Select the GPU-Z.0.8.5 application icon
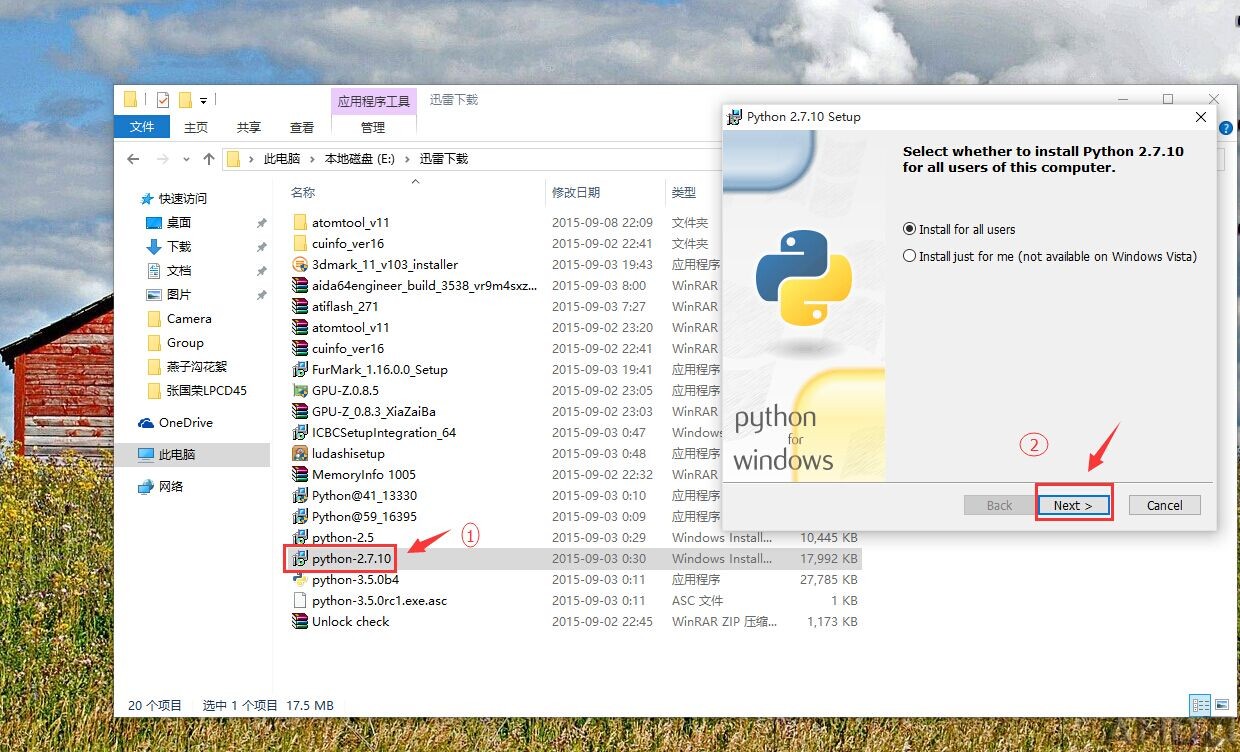This screenshot has height=752, width=1240. click(300, 390)
